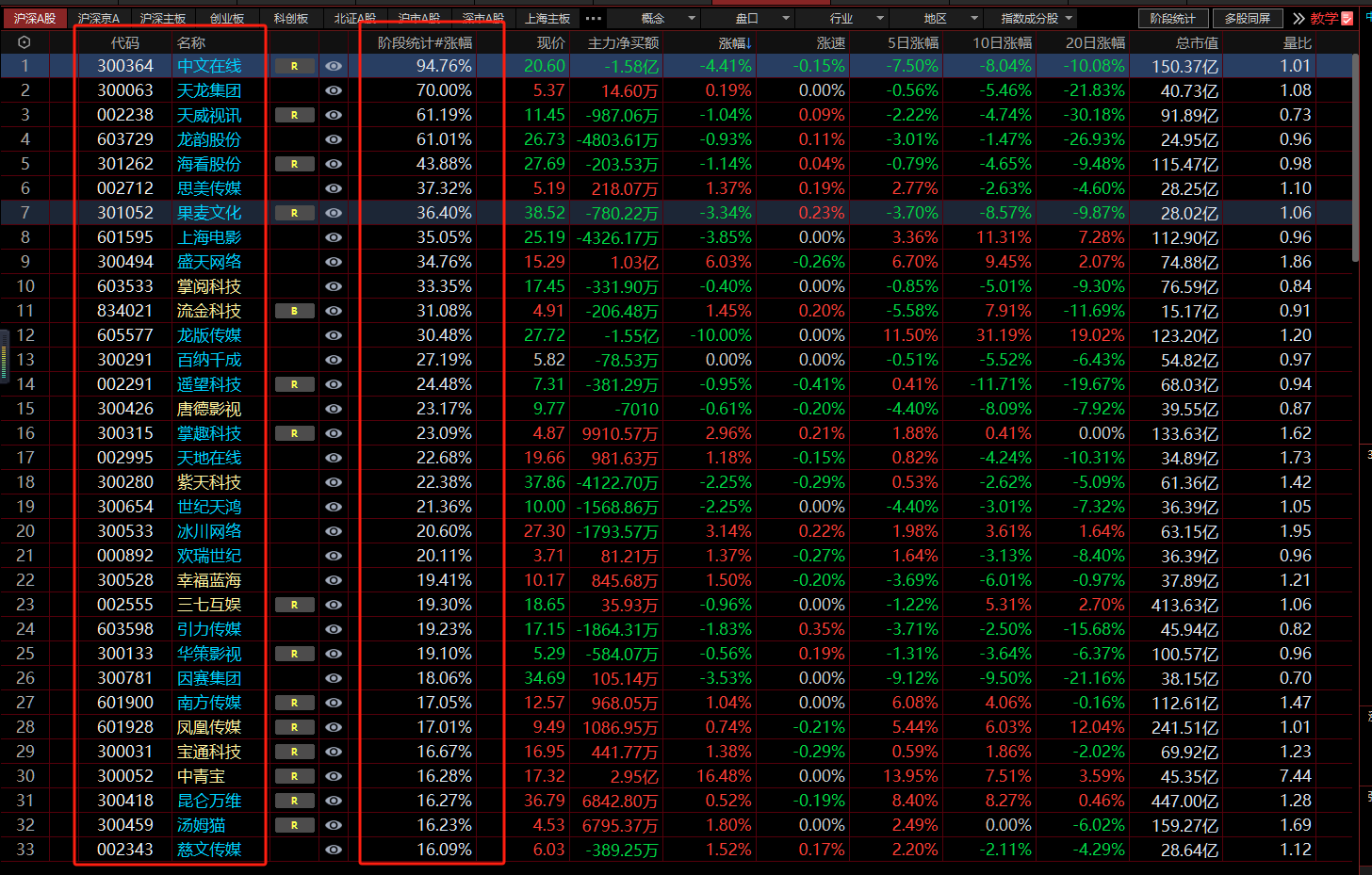Click the eye icon for 龙韵股份
Screen dimensions: 1372x875
pyautogui.click(x=334, y=139)
